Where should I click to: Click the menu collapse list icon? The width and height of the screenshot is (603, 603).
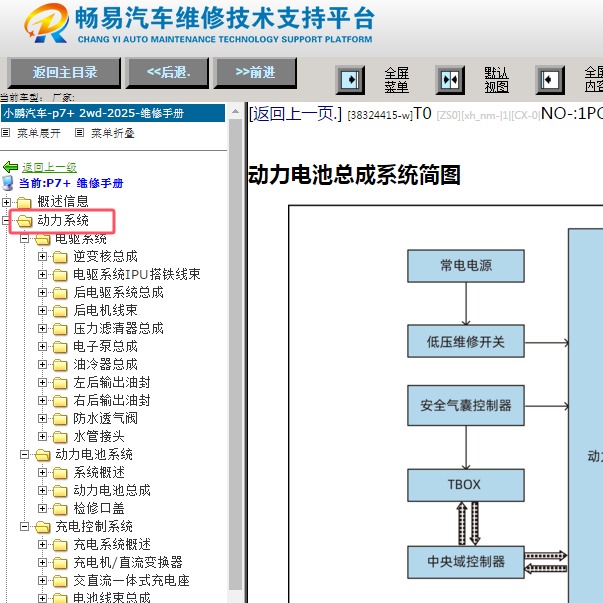click(x=79, y=133)
